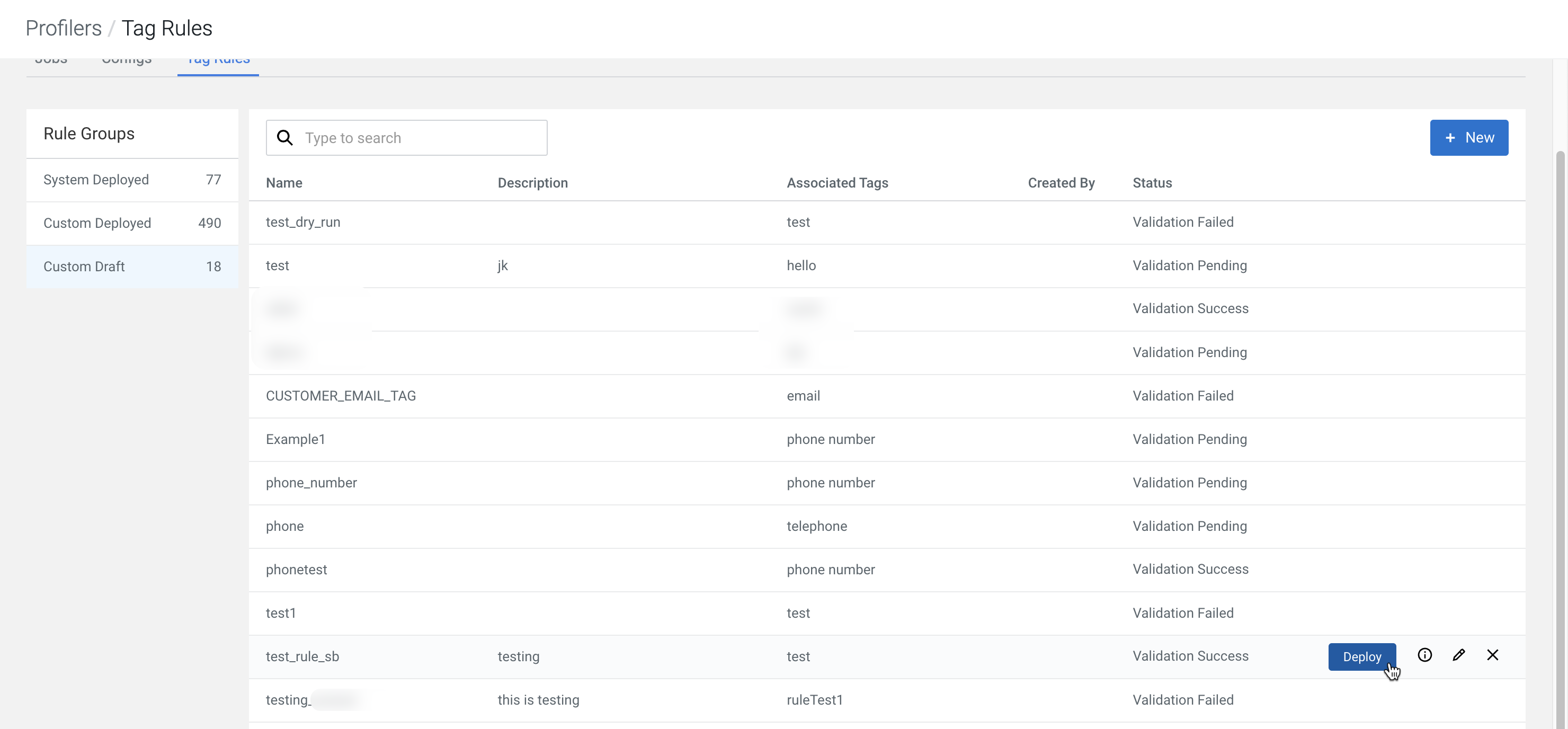Click the pencil edit icon for test_rule_sb
The height and width of the screenshot is (729, 1568).
coord(1458,655)
